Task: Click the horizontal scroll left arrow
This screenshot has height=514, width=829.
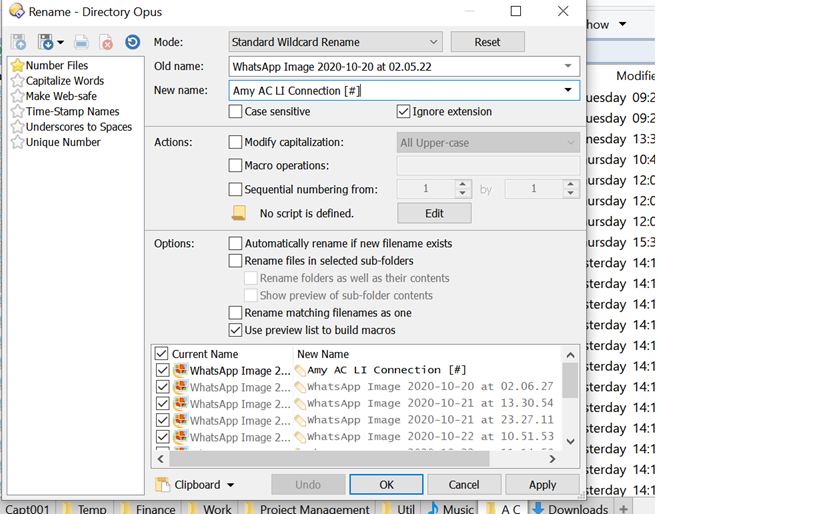Action: pyautogui.click(x=161, y=459)
